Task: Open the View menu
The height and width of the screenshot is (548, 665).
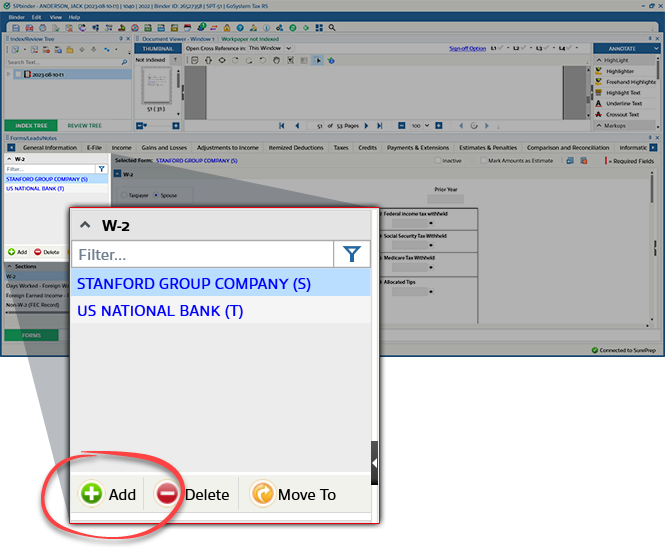Action: [56, 17]
